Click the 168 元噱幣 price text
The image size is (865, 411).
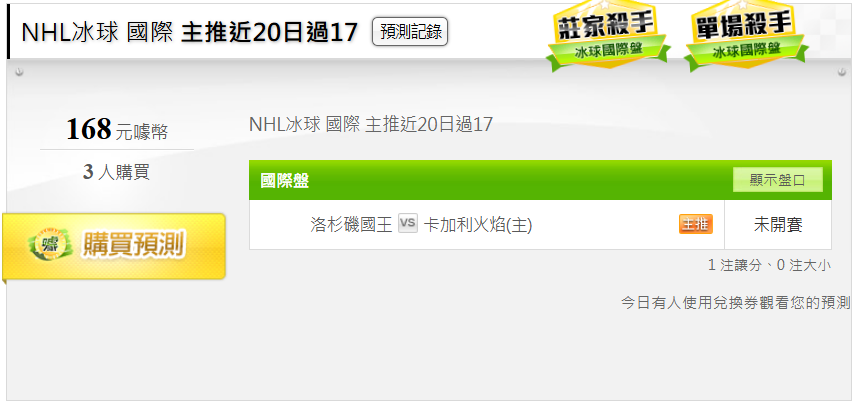coord(117,130)
